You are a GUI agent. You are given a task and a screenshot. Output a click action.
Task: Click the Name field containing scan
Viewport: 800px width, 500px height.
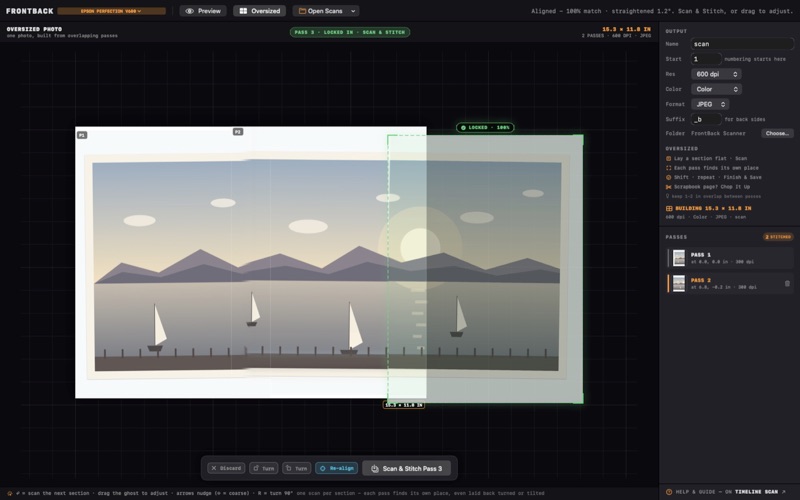pyautogui.click(x=742, y=44)
